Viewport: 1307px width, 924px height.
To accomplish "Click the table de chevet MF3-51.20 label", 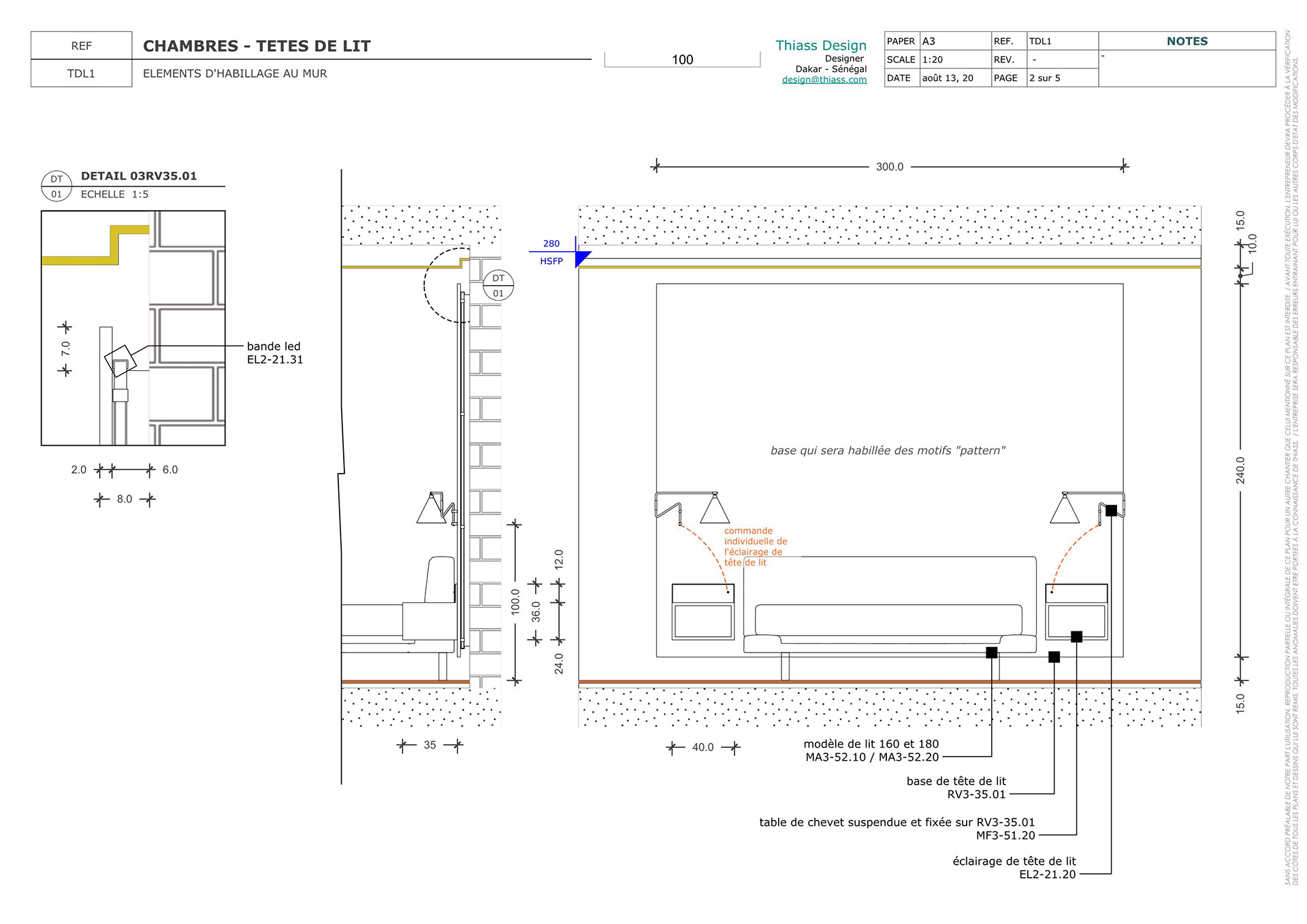I will (897, 829).
